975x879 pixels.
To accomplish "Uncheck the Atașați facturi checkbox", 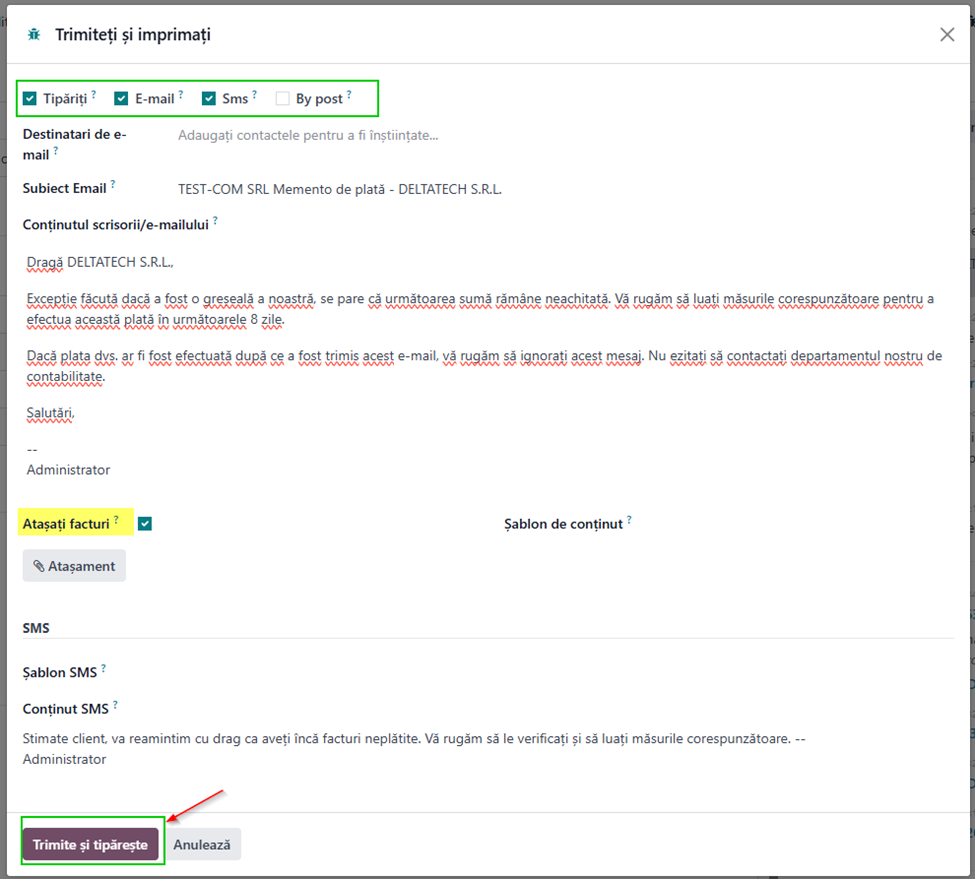I will tap(145, 524).
